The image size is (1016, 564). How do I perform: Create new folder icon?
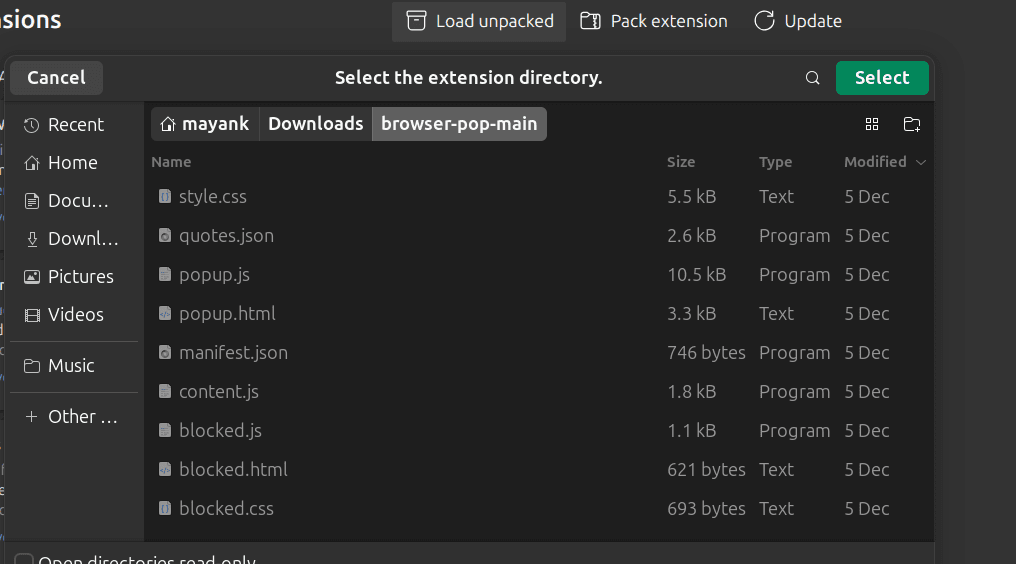912,124
